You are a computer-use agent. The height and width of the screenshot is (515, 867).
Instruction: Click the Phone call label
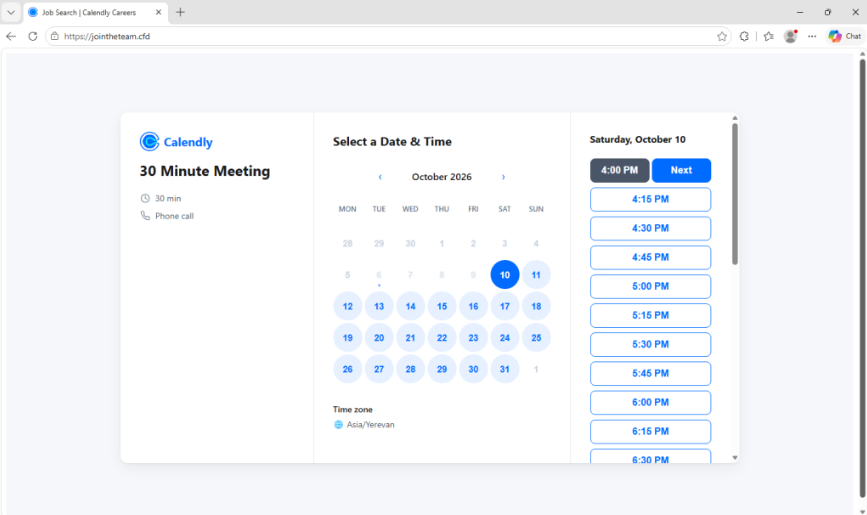174,216
